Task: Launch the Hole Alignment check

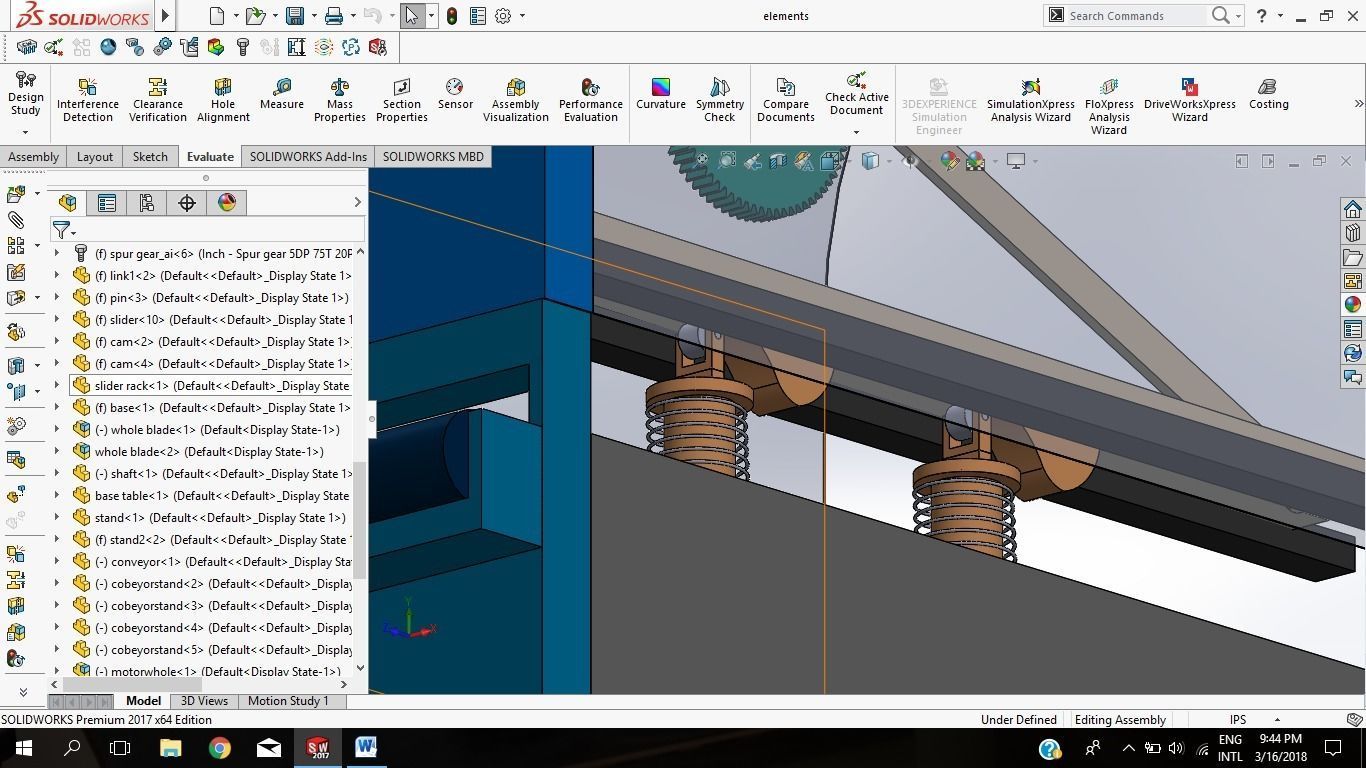Action: coord(223,100)
